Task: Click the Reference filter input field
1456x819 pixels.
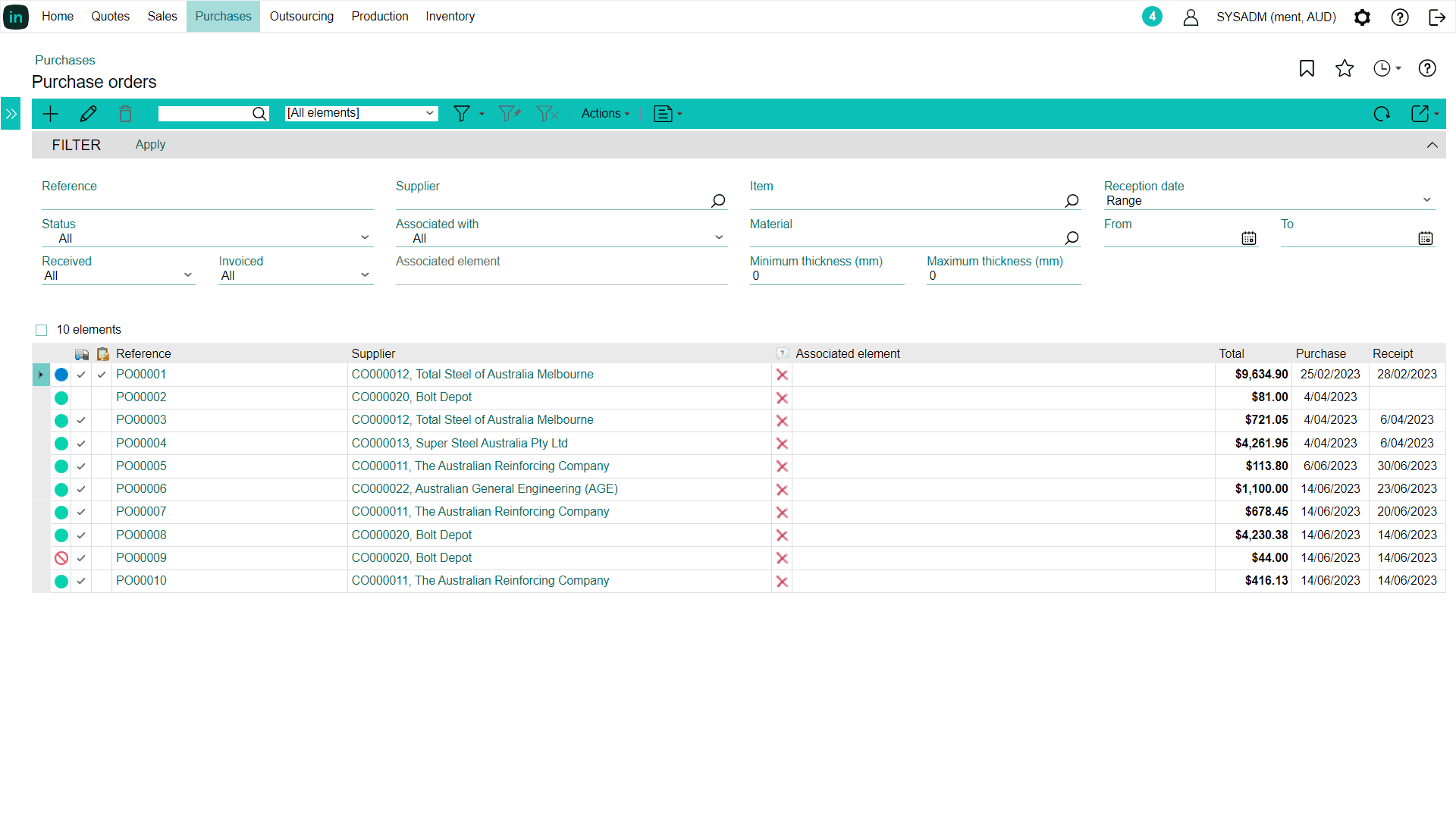Action: 207,201
